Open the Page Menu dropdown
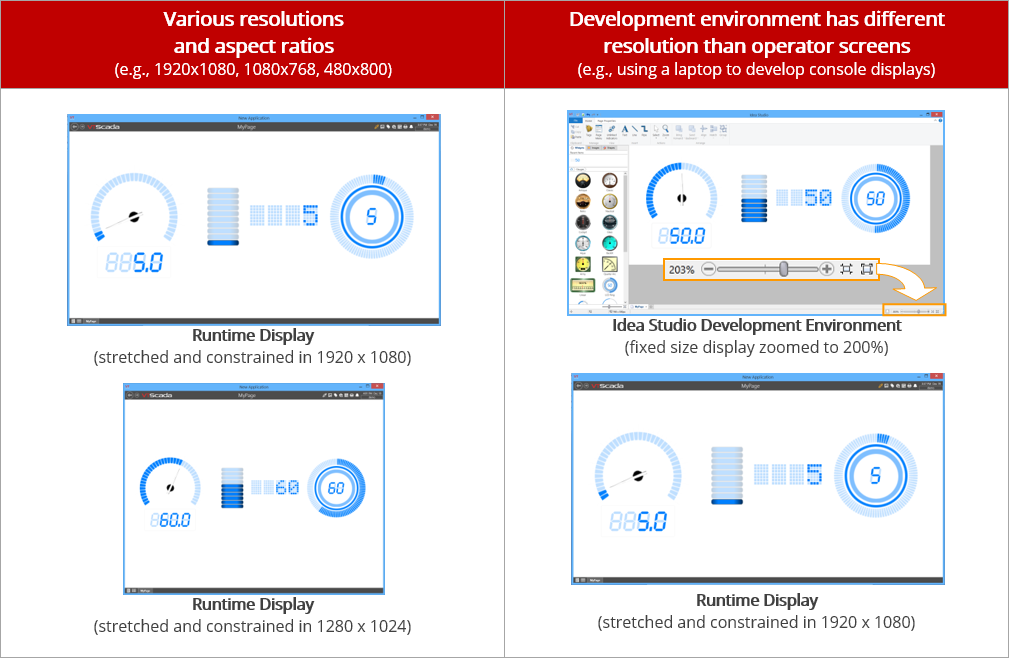 tap(599, 131)
